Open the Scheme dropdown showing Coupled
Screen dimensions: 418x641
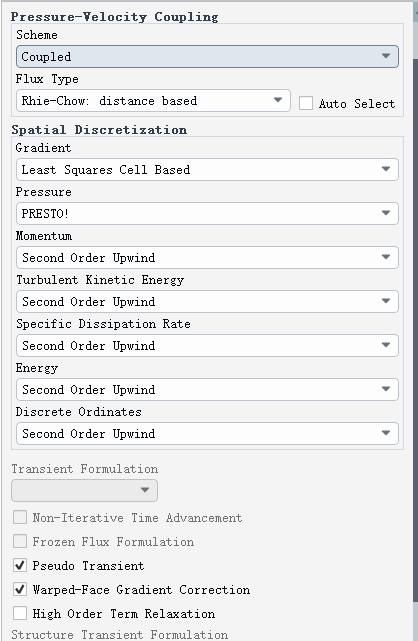[207, 56]
